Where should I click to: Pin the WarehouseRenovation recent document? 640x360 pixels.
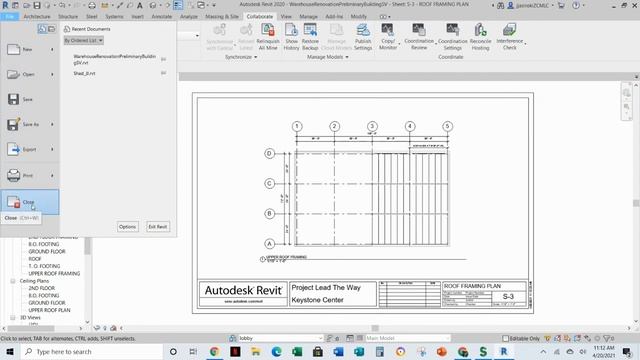(x=163, y=59)
